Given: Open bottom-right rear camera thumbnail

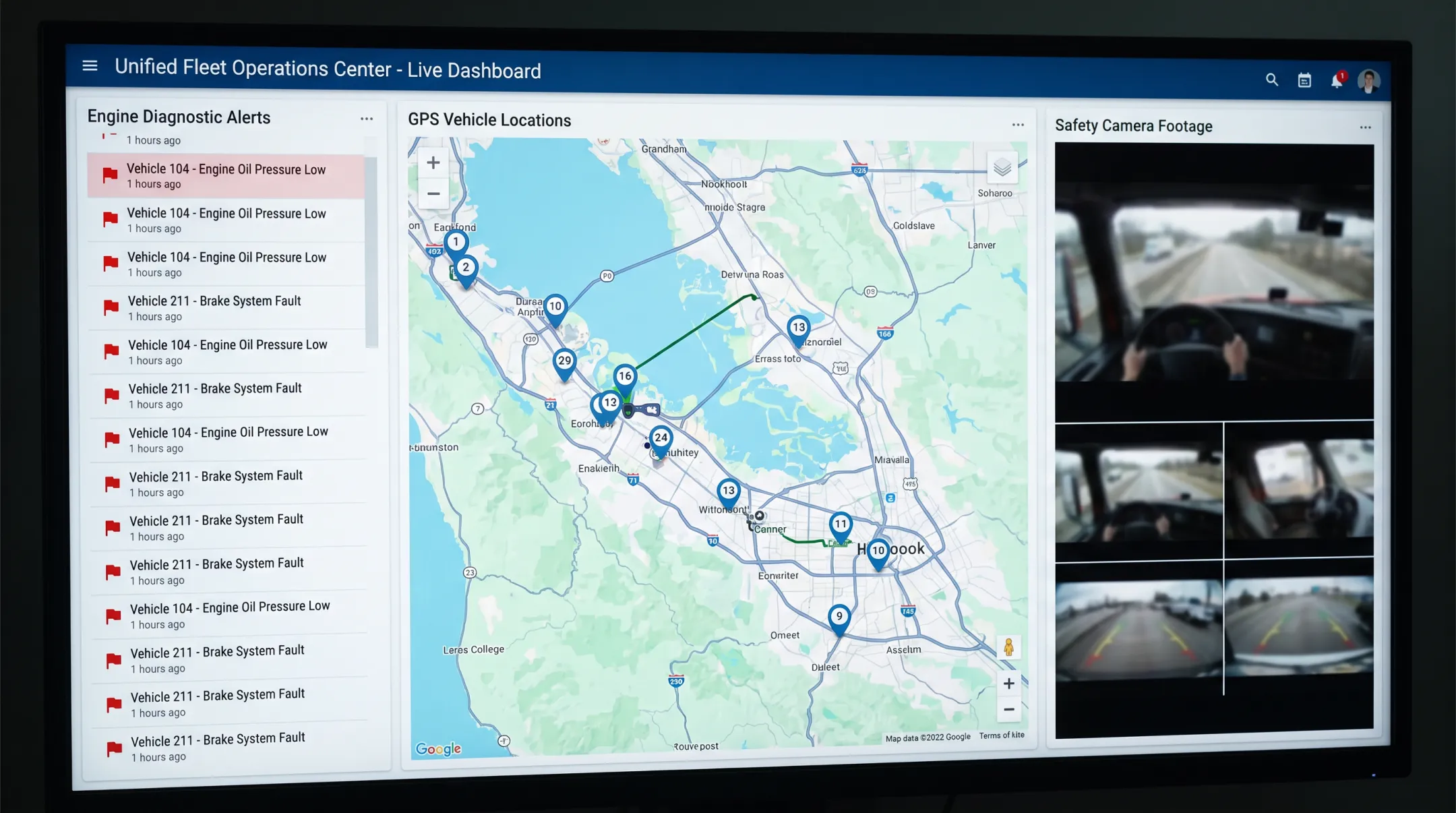Looking at the screenshot, I should pos(1299,626).
